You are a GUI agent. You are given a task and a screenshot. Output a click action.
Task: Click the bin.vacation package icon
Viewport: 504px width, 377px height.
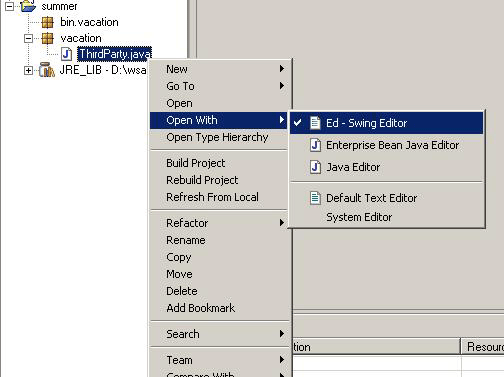click(47, 22)
